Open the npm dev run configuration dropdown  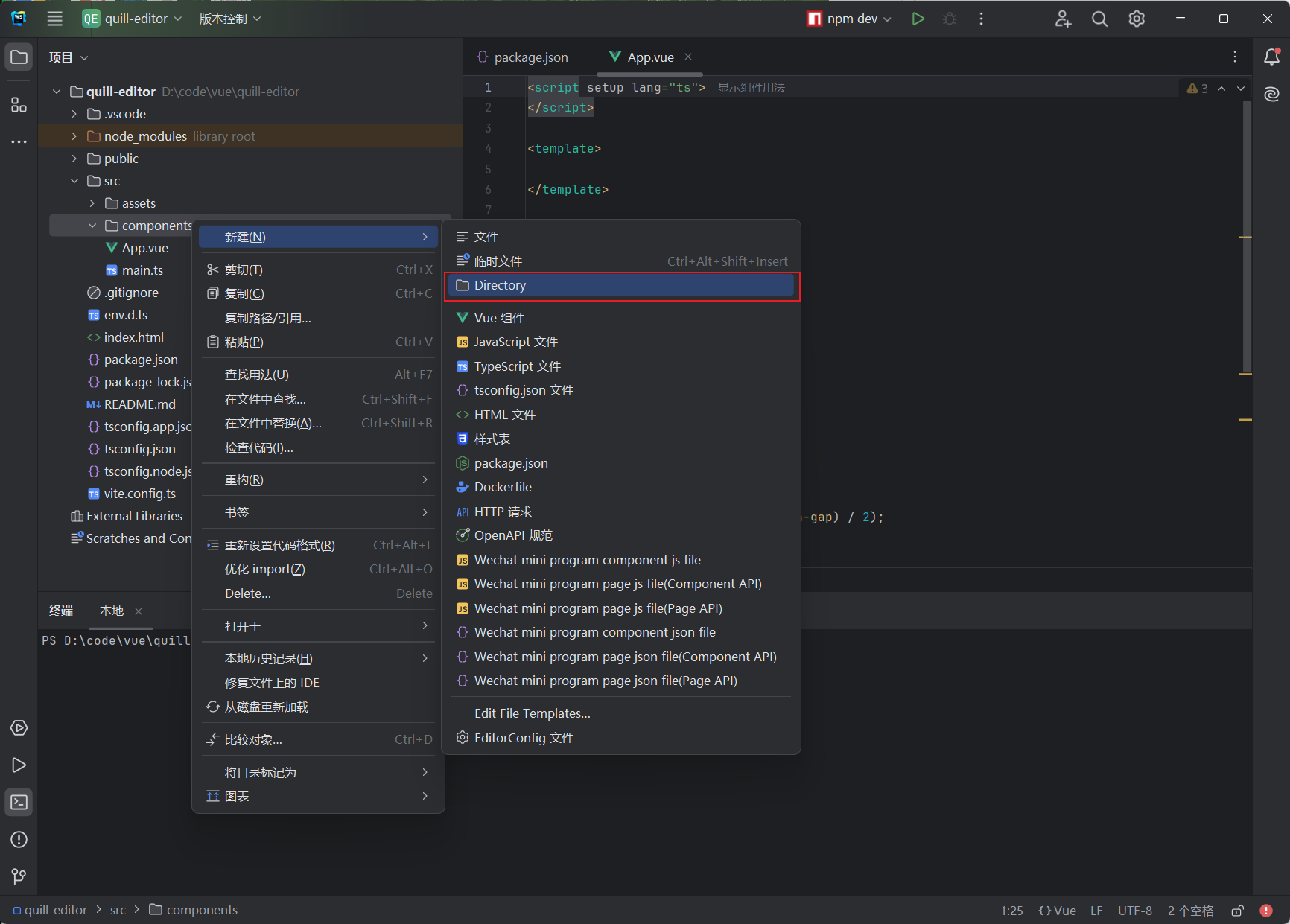(849, 19)
